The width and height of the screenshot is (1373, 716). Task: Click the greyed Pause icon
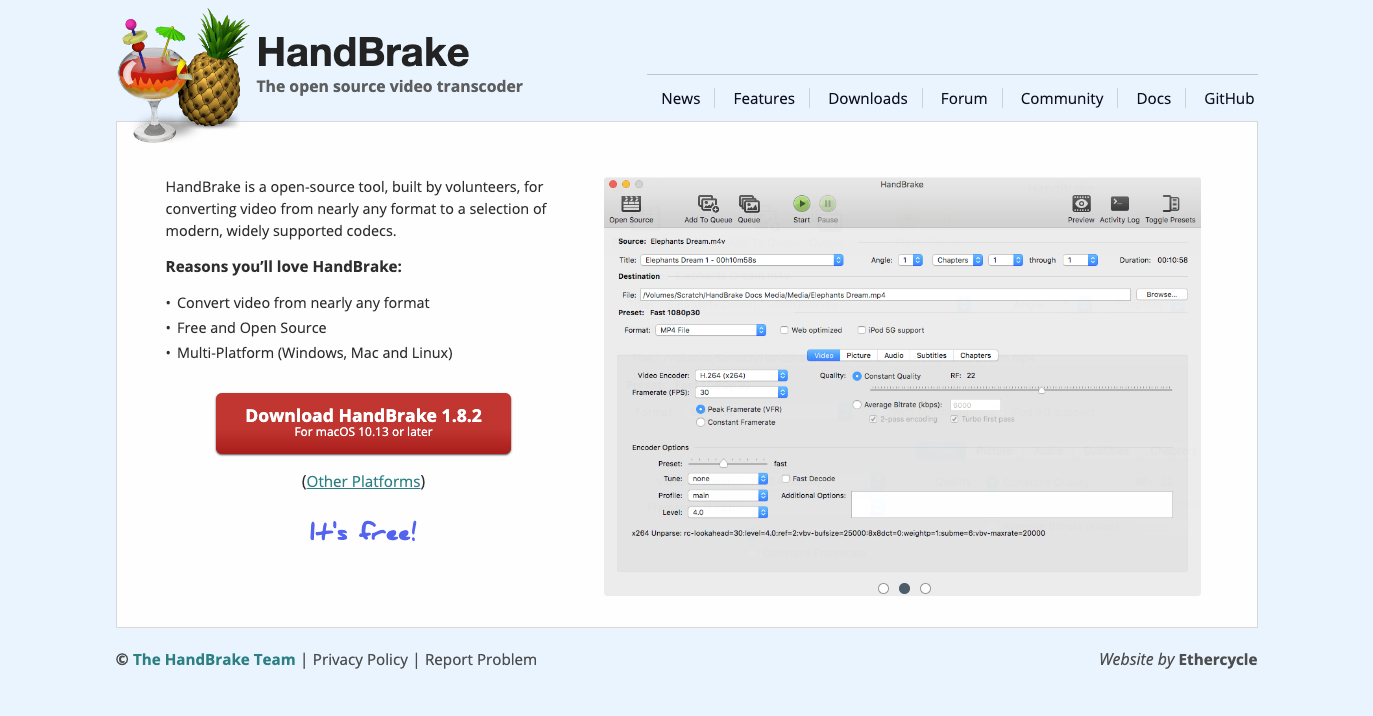828,204
